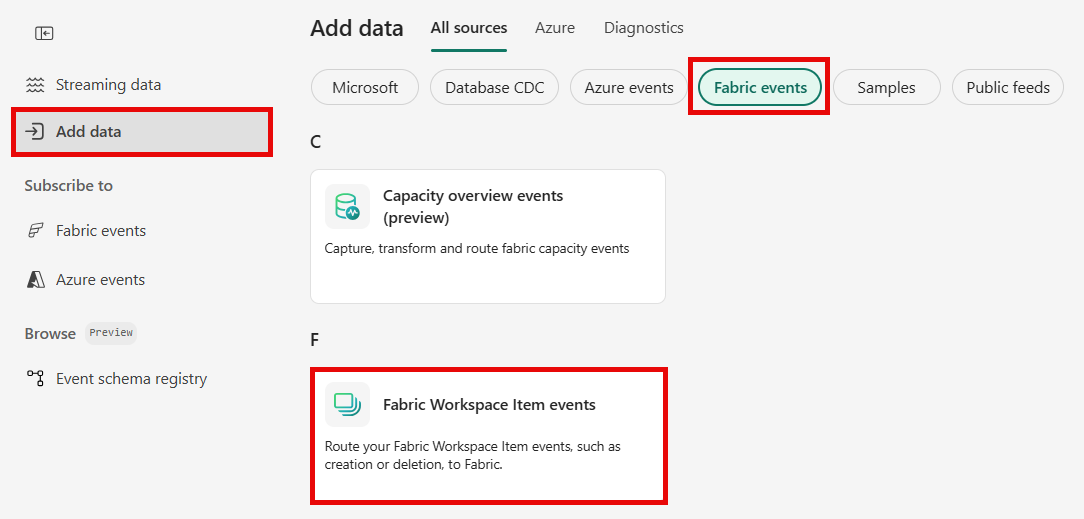This screenshot has width=1084, height=519.
Task: Toggle the Fabric events filter chip
Action: [760, 88]
